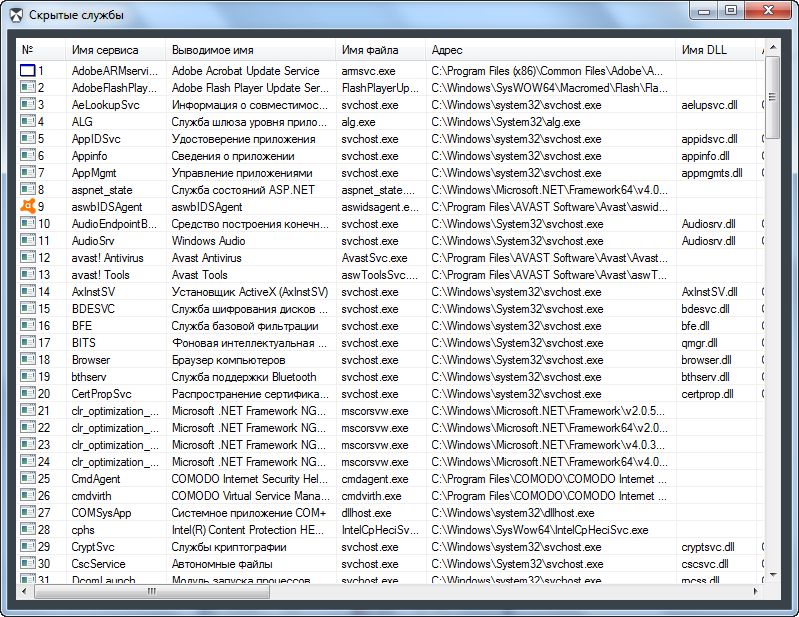
Task: Click the row icon for avast! Antivirus
Action: click(27, 258)
